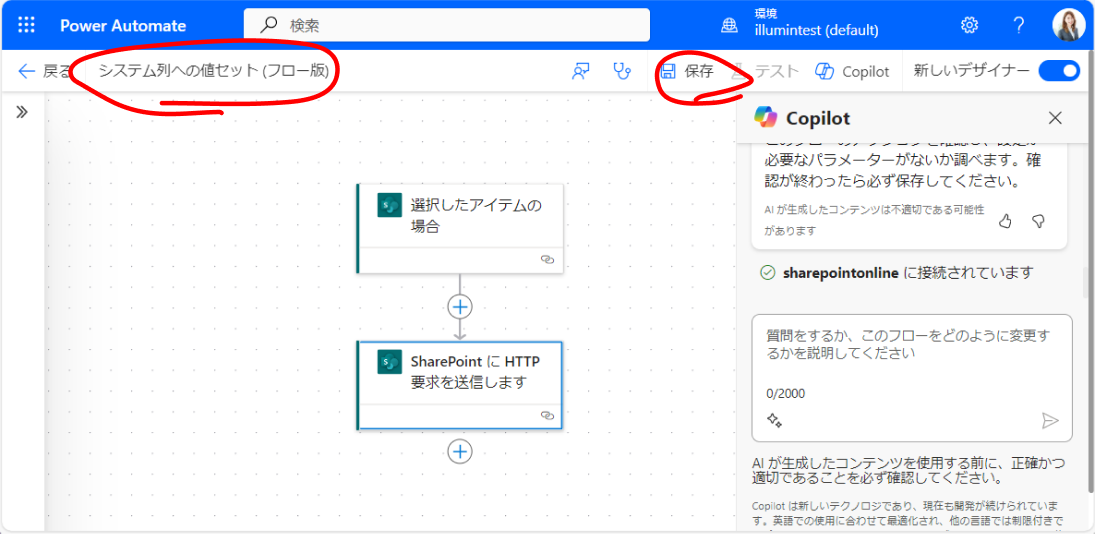1095x534 pixels.
Task: Open the flow checker stethoscope icon
Action: tap(622, 71)
